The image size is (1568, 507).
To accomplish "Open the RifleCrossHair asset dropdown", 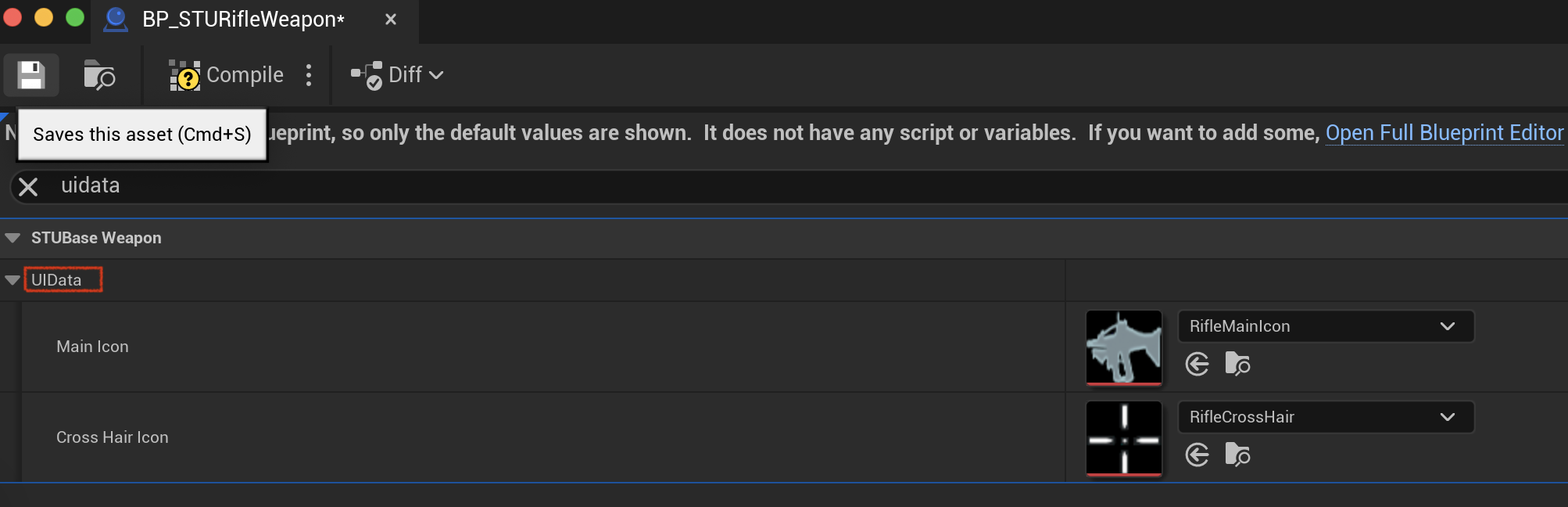I will coord(1326,417).
